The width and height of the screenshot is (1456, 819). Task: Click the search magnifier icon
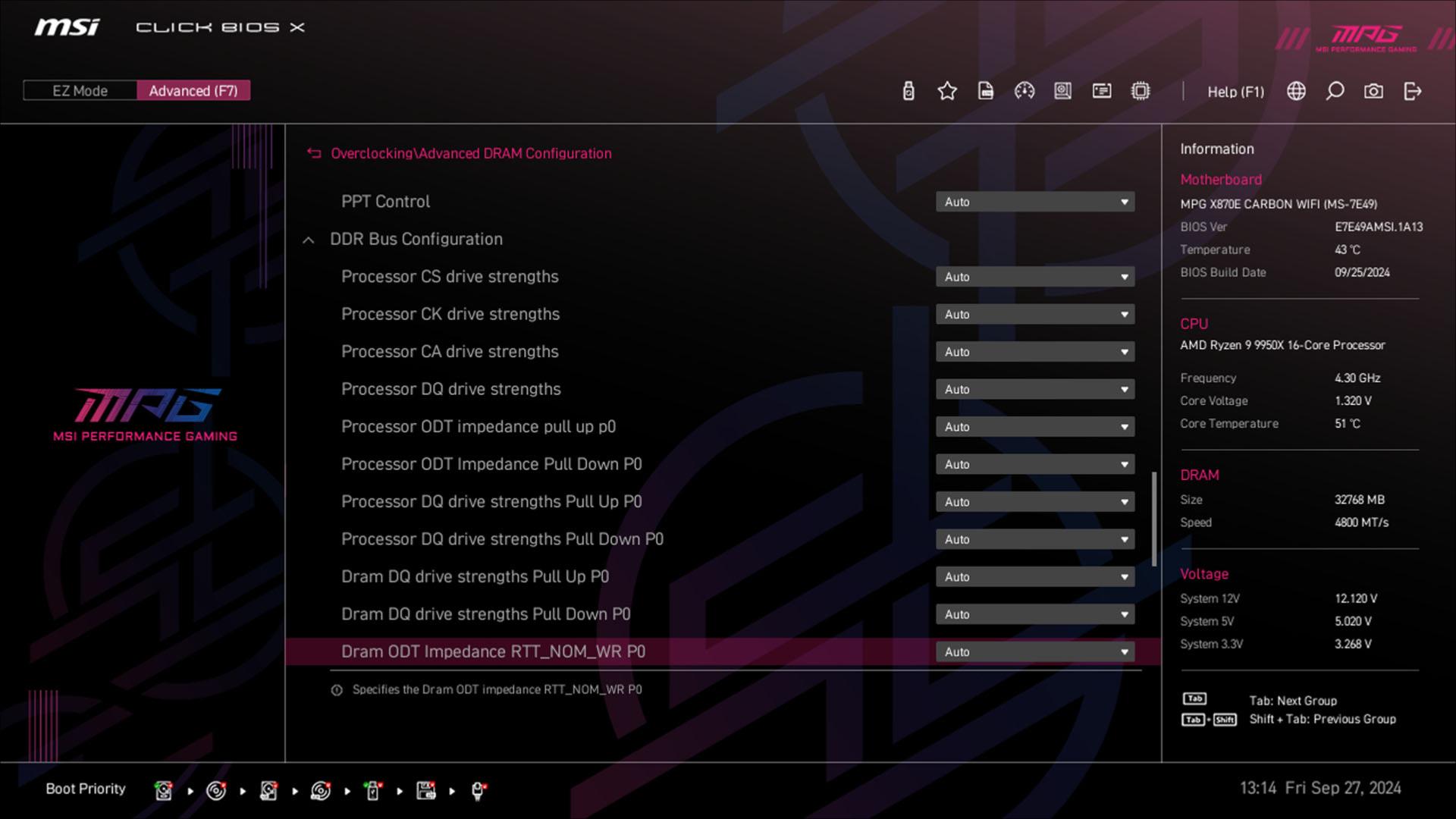coord(1335,91)
